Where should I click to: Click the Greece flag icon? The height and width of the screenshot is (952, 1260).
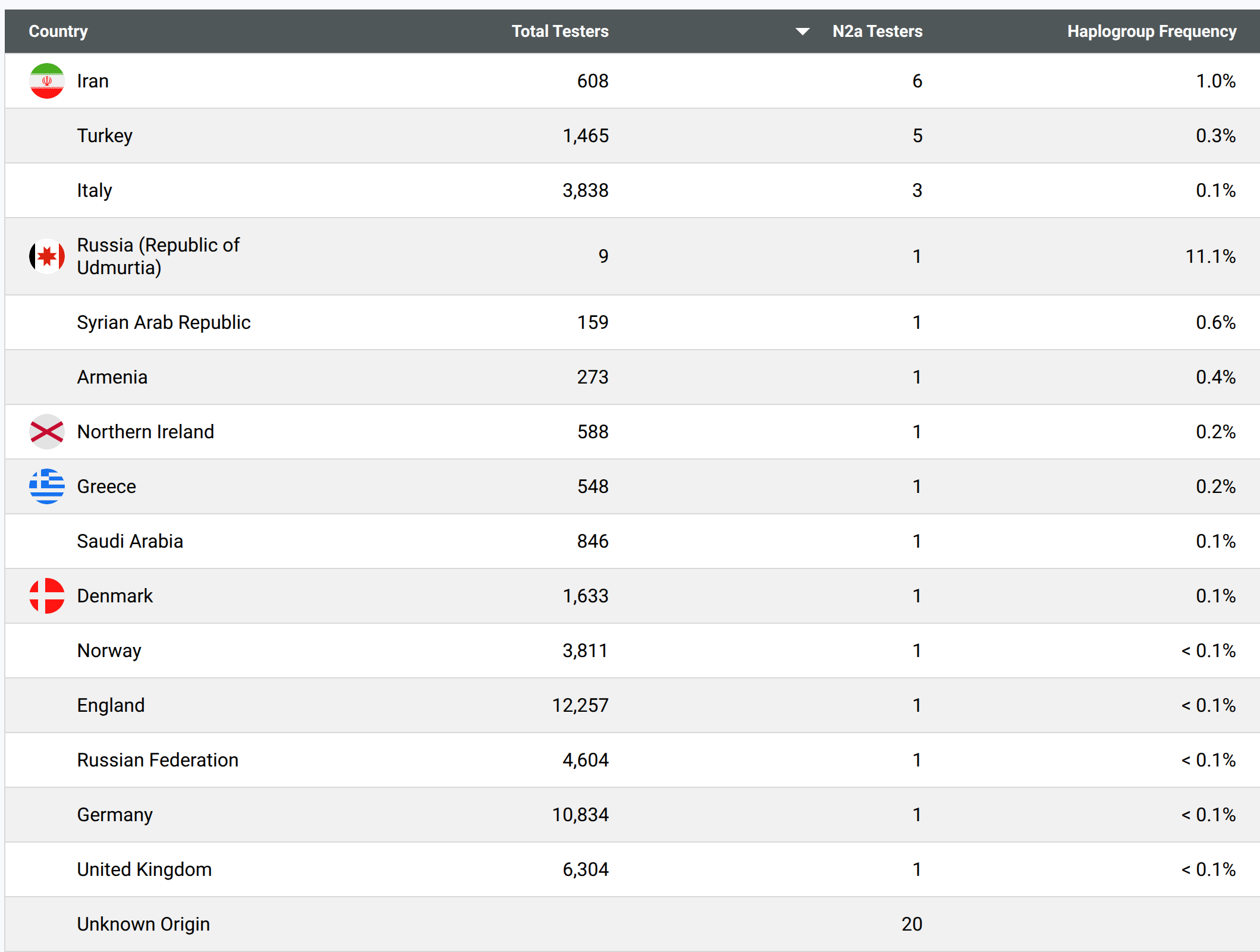coord(47,486)
